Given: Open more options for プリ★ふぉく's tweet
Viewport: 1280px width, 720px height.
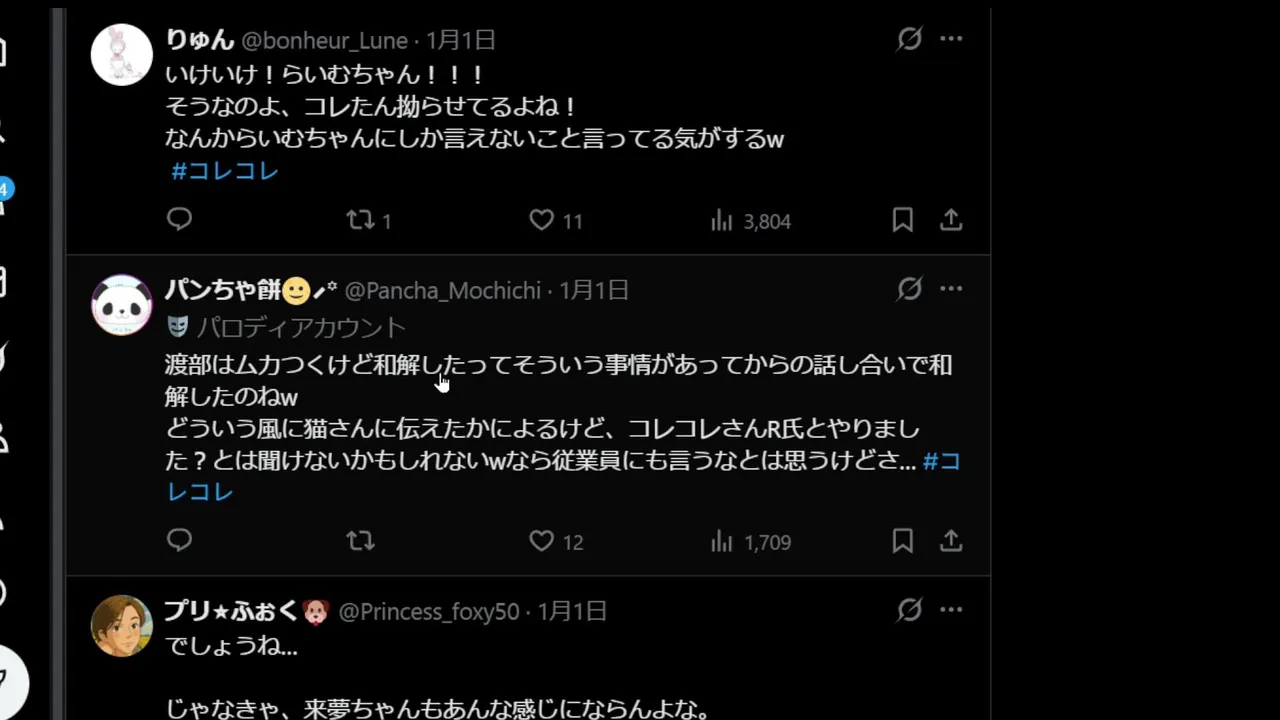Looking at the screenshot, I should coord(951,610).
